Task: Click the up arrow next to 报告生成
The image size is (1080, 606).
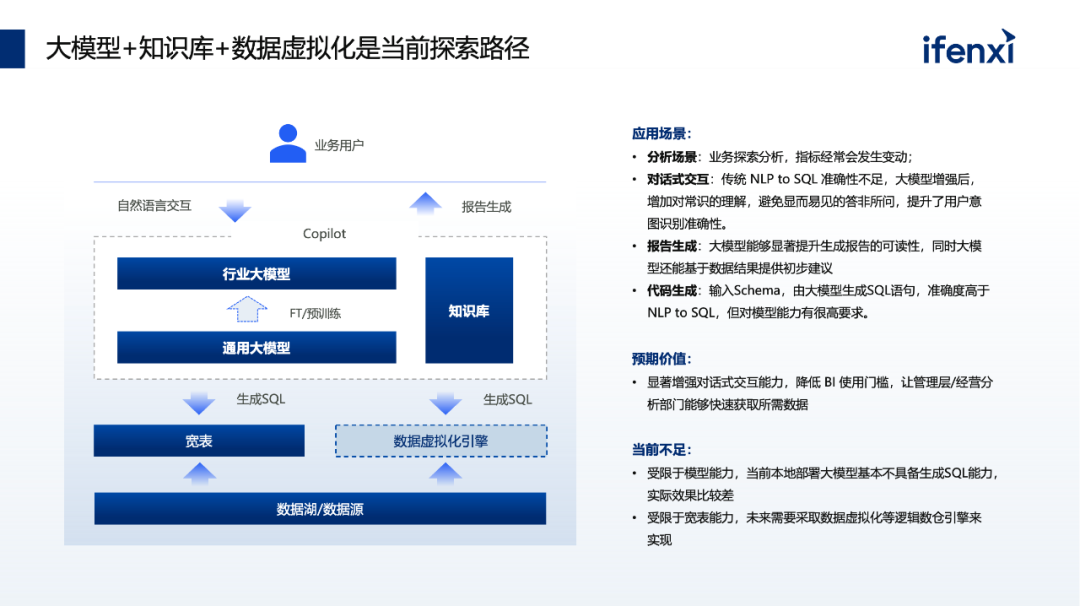Action: 426,204
